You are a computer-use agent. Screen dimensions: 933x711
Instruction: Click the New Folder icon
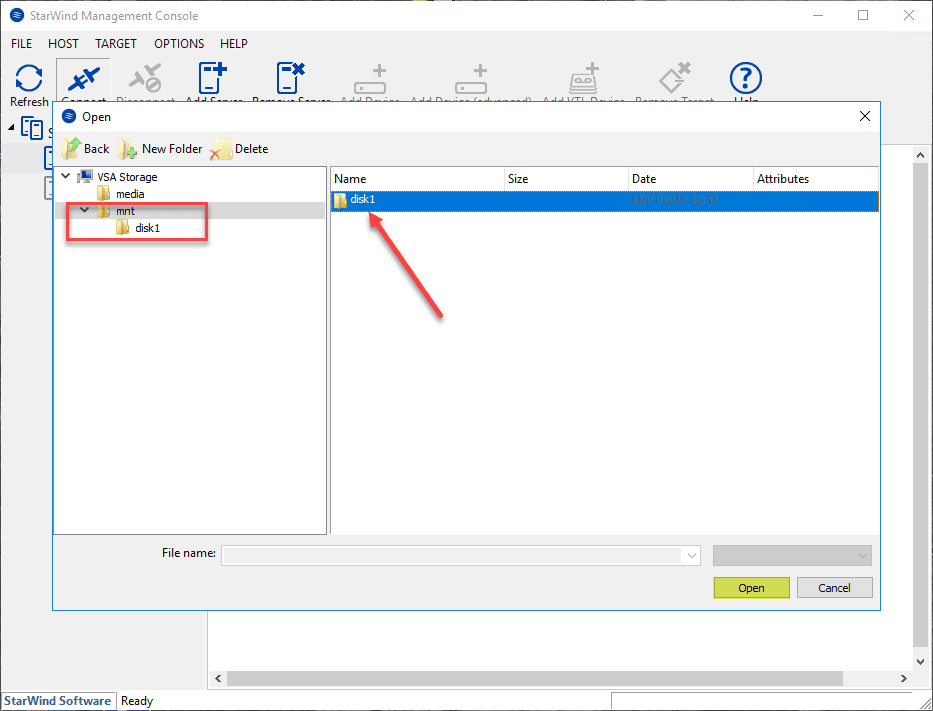pos(127,149)
